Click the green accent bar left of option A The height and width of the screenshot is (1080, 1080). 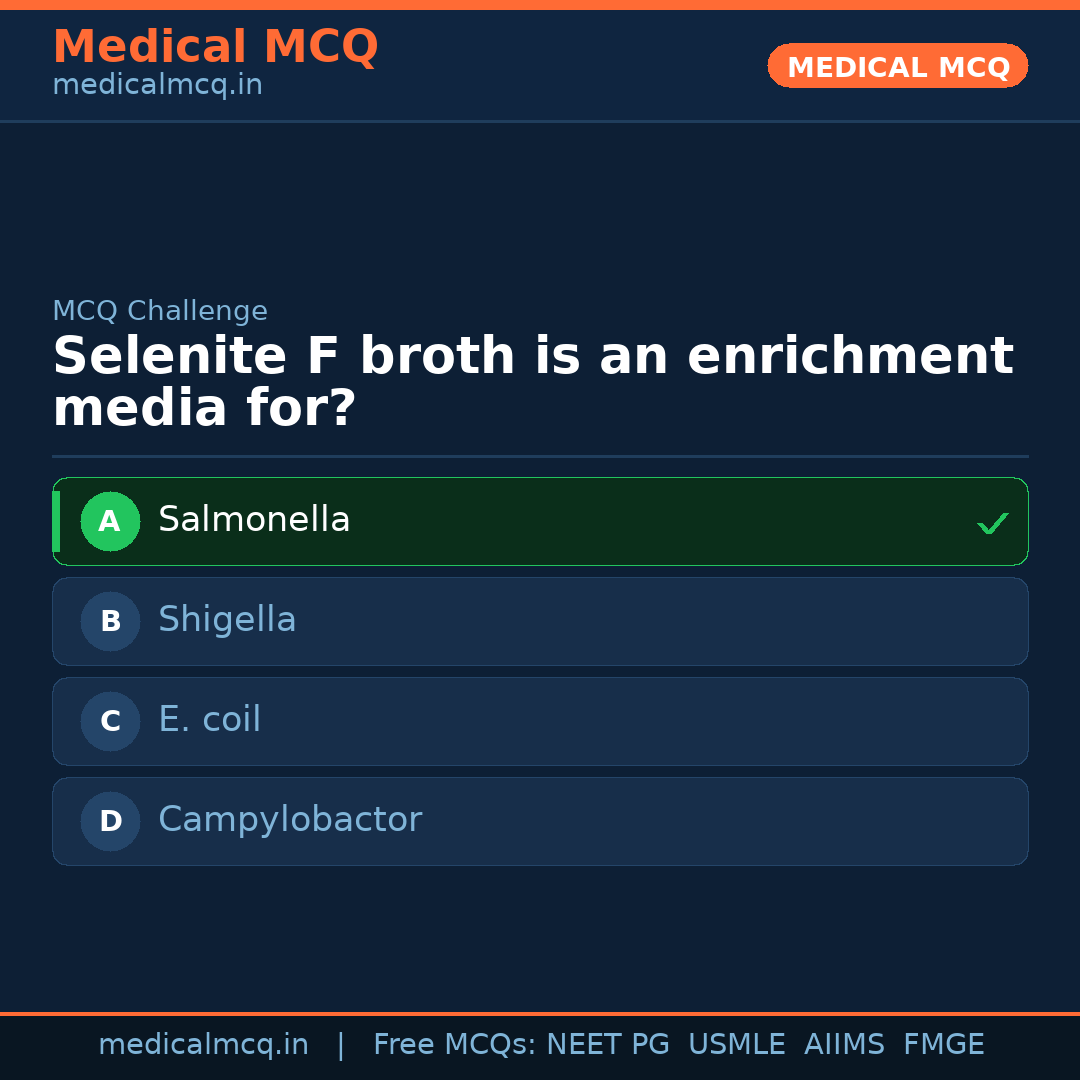pyautogui.click(x=56, y=521)
